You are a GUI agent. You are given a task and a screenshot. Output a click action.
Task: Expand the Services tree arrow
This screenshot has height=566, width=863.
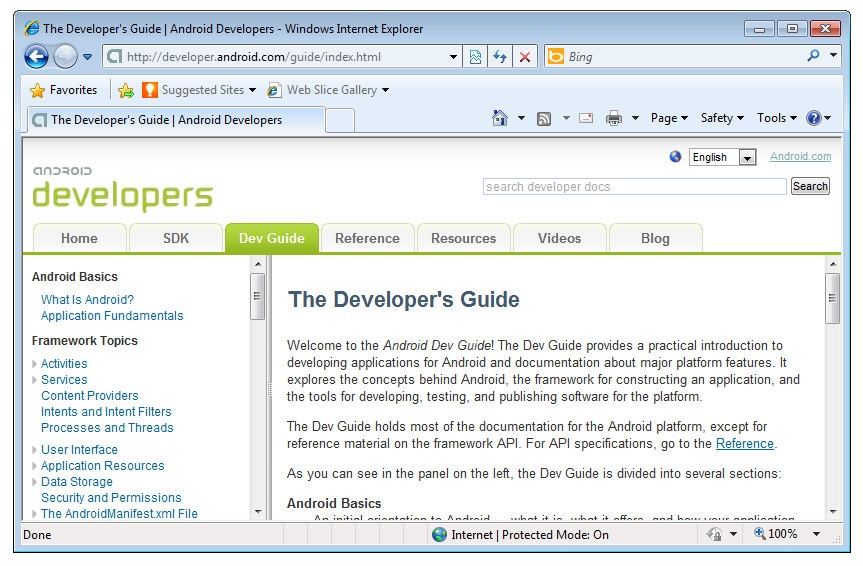click(35, 380)
